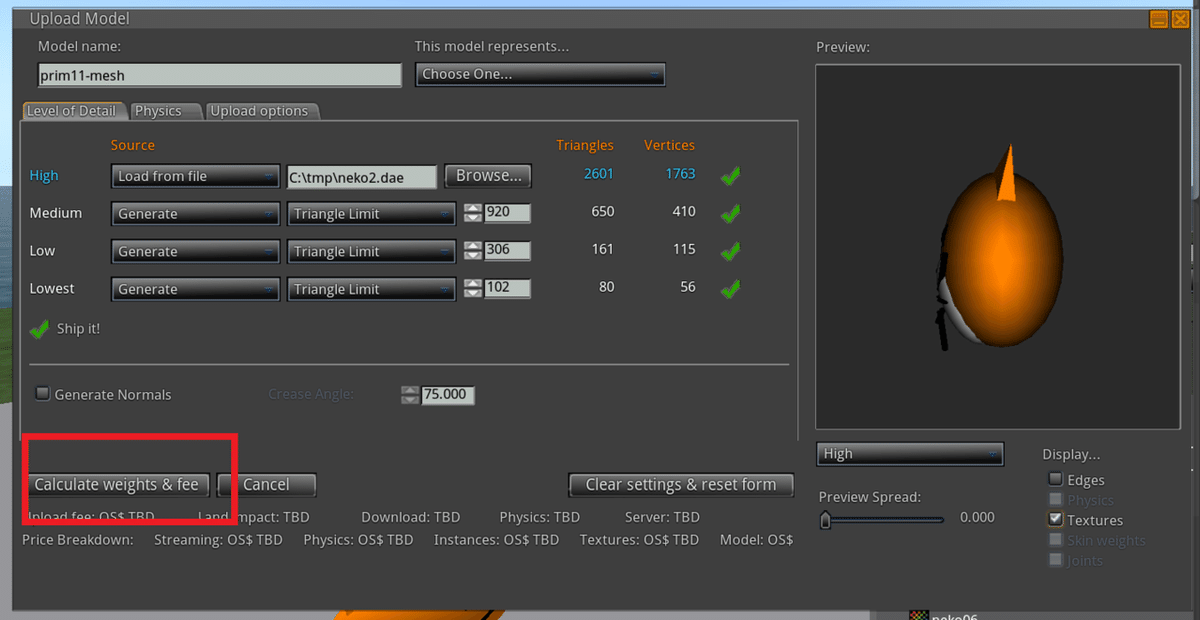
Task: Click the Streaming: OS$ TBD text
Action: 218,540
